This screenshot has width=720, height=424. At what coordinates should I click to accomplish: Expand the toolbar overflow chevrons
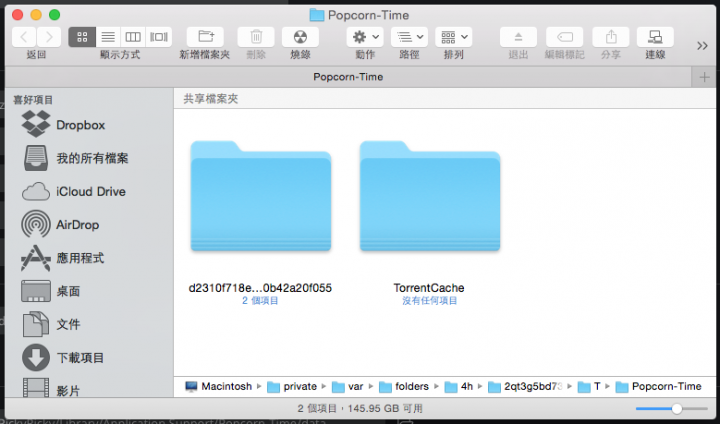click(702, 45)
